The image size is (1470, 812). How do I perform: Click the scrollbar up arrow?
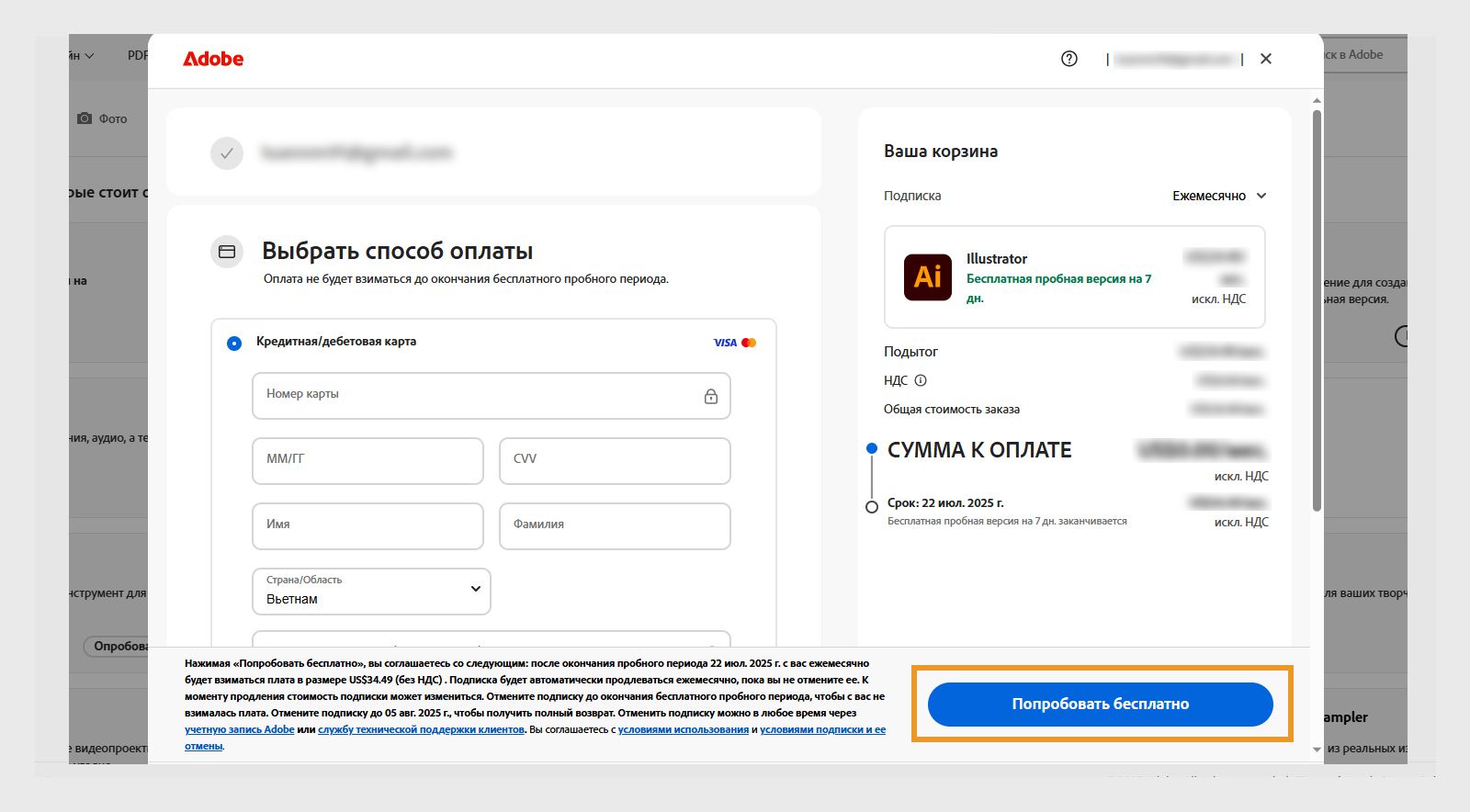point(1317,100)
